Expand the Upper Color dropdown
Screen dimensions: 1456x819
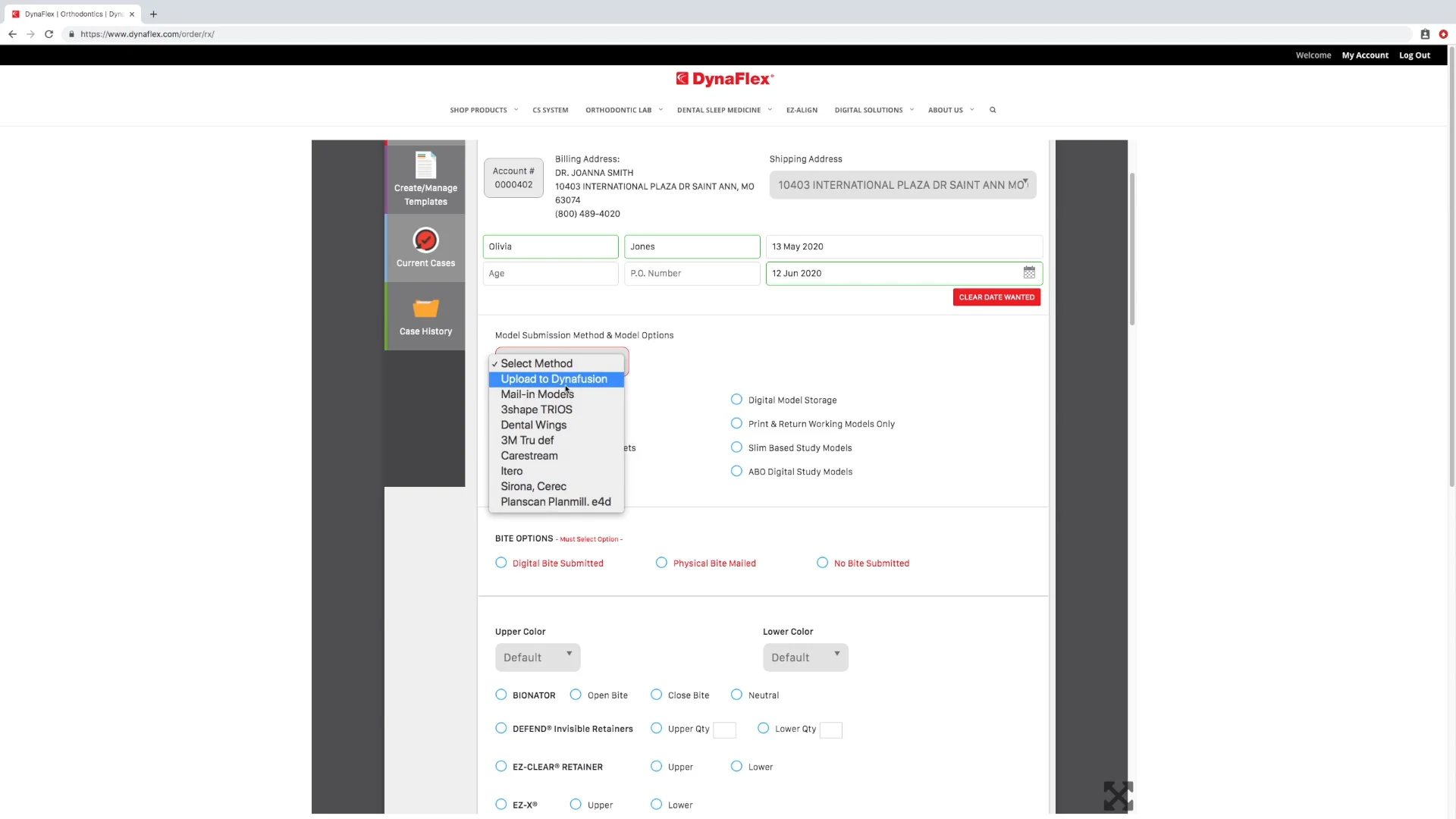click(538, 657)
